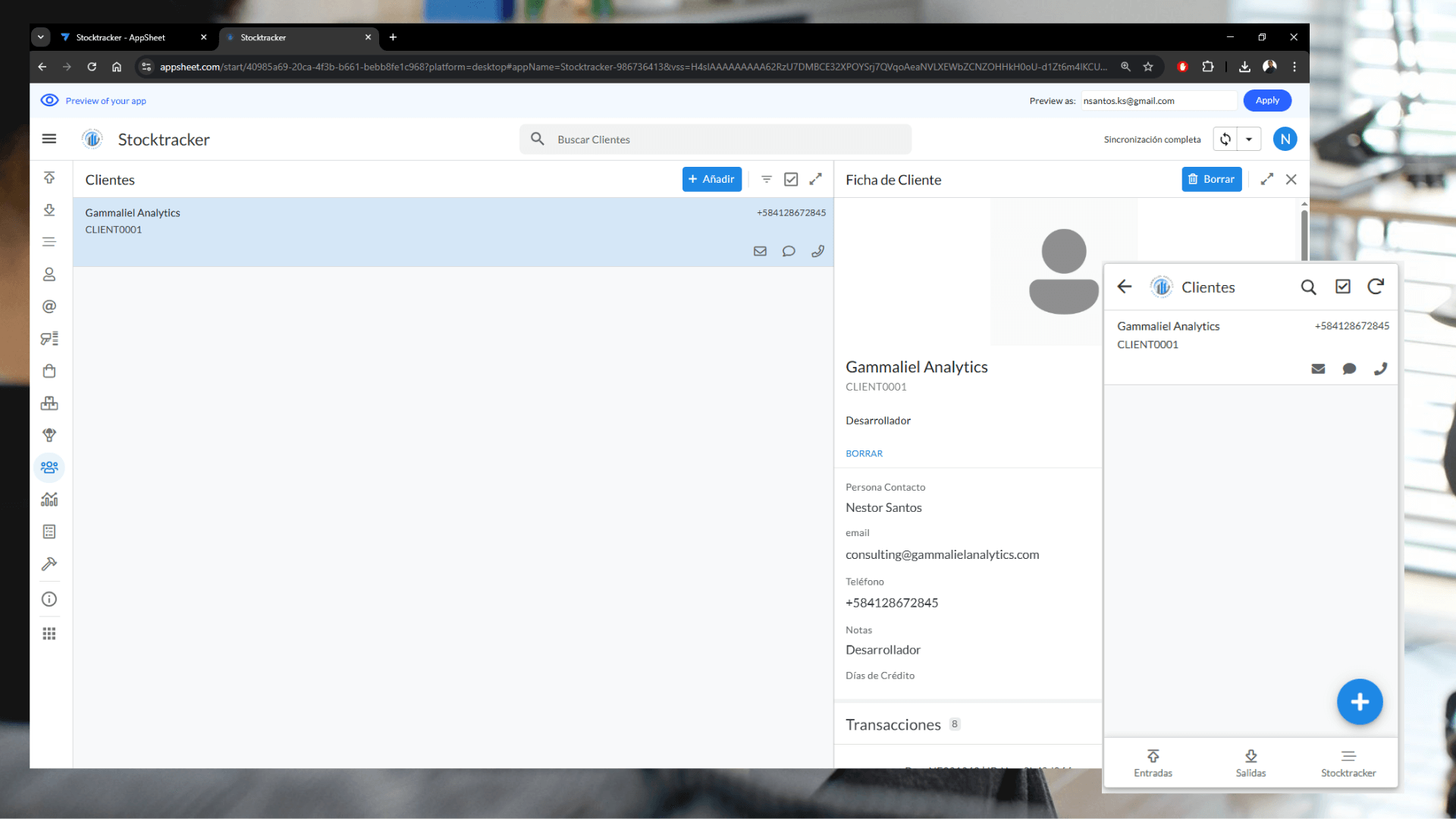
Task: Click +584128672845 phone value in detail
Action: [x=892, y=603]
